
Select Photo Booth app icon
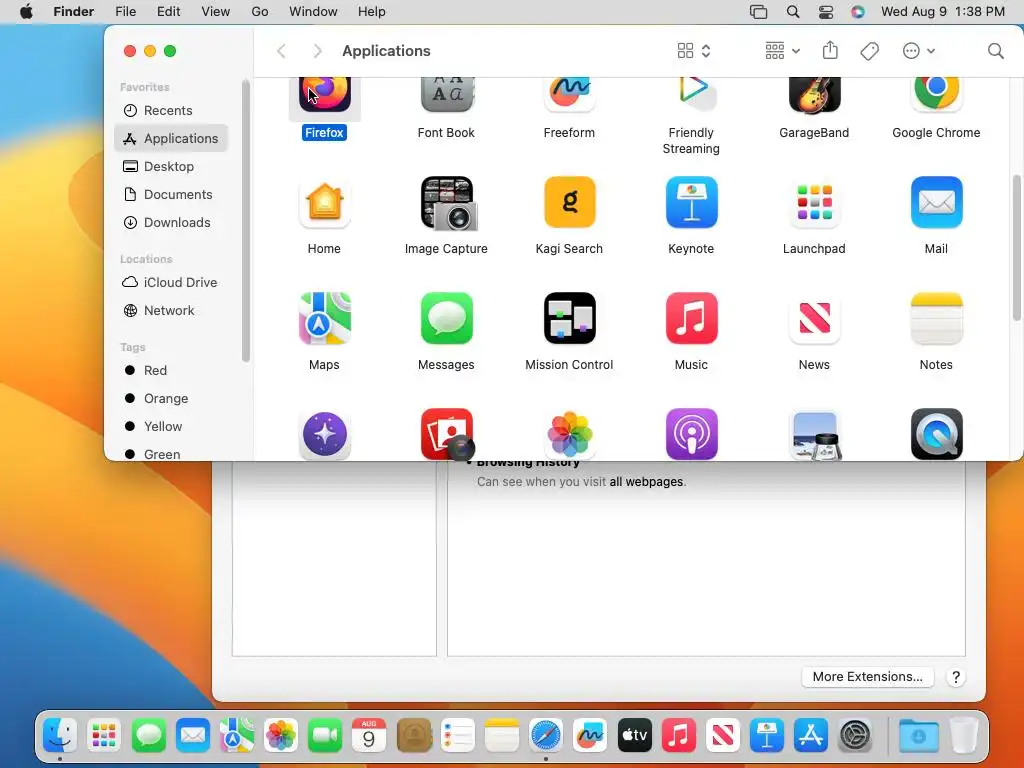[447, 434]
